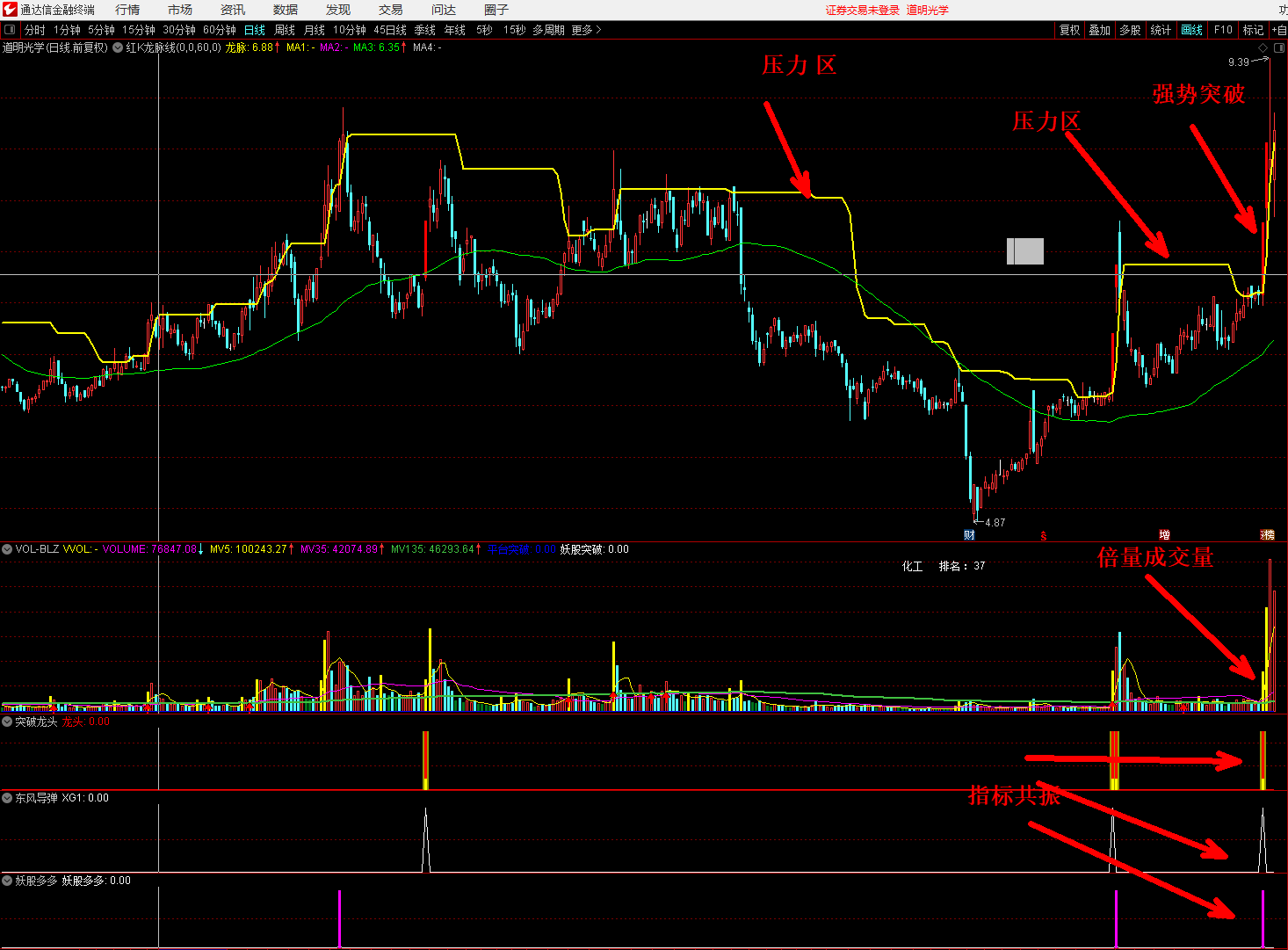Add stock via +自 button
Viewport: 1288px width, 950px height.
pos(1279,30)
